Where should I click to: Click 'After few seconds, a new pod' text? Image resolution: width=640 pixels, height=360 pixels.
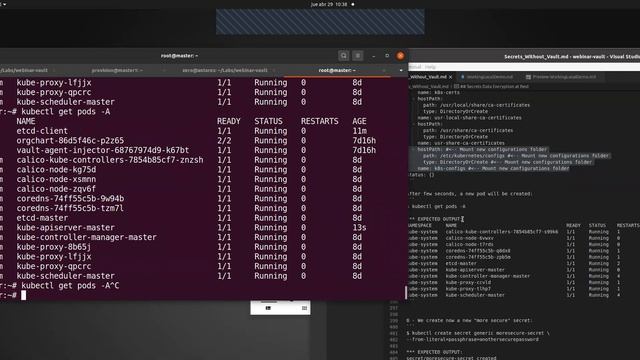[470, 193]
